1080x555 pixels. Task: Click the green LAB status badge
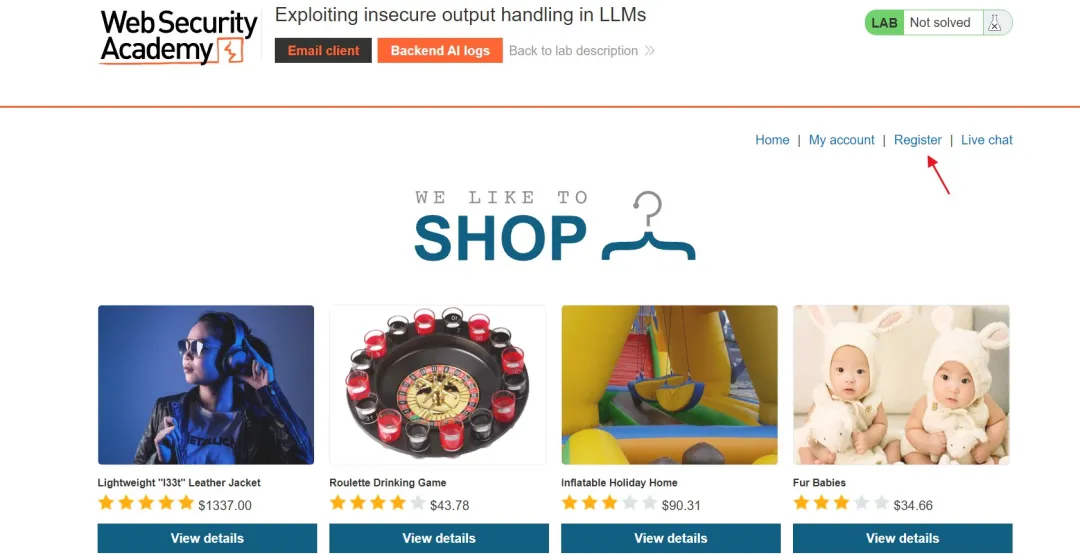(x=884, y=23)
